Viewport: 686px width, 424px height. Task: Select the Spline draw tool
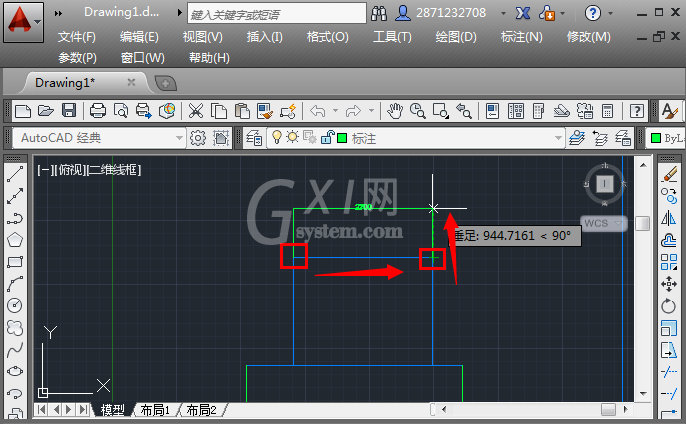(15, 349)
